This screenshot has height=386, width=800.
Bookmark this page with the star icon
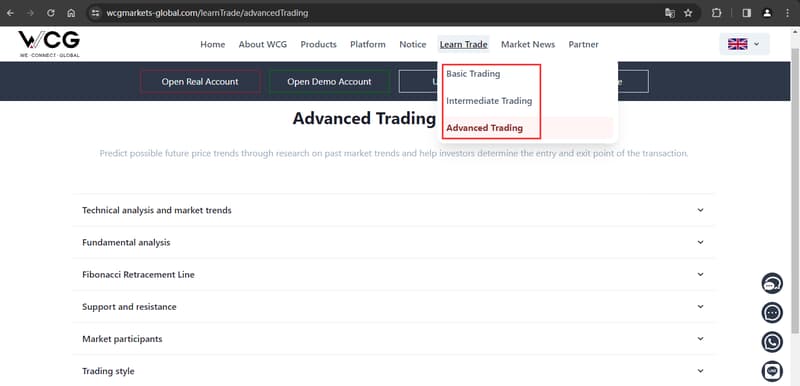click(688, 13)
